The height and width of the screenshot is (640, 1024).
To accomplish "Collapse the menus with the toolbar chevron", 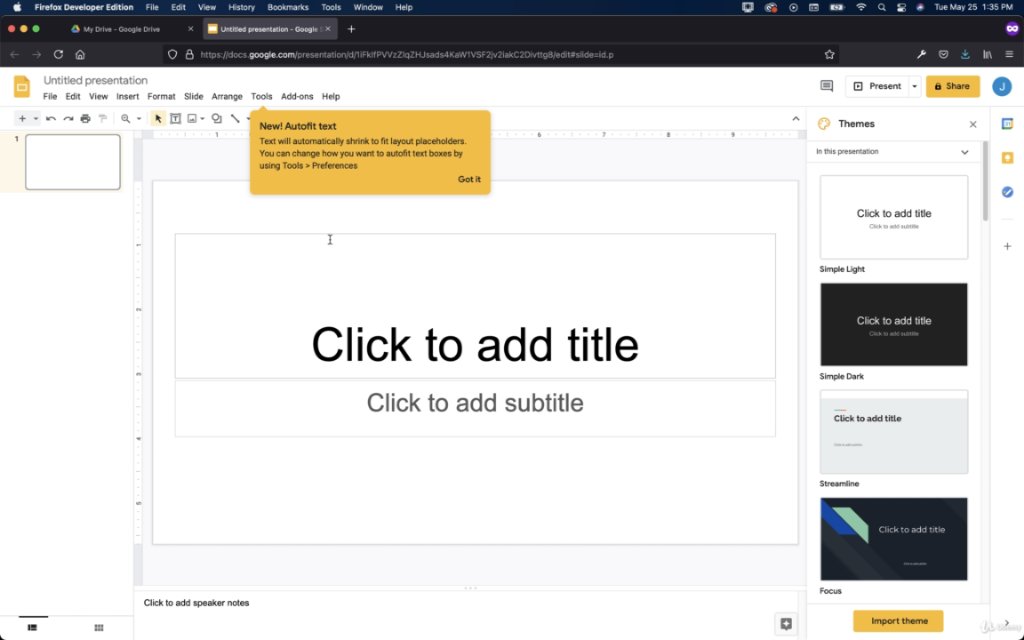I will [795, 119].
